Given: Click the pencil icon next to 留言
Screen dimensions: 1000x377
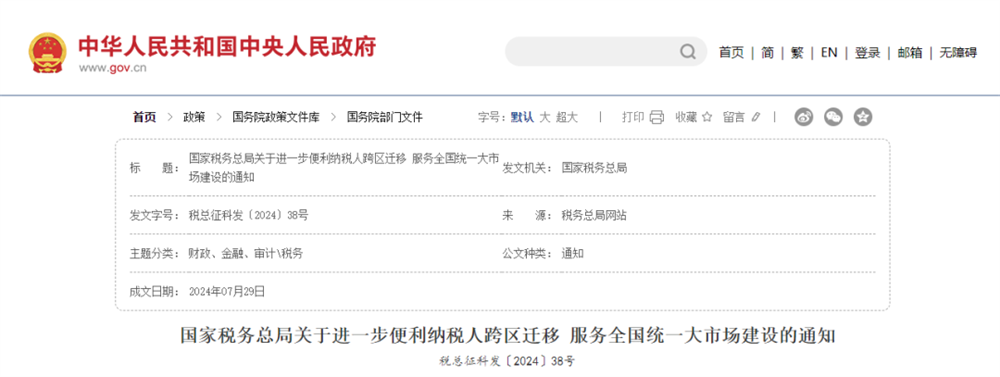Looking at the screenshot, I should coord(756,117).
